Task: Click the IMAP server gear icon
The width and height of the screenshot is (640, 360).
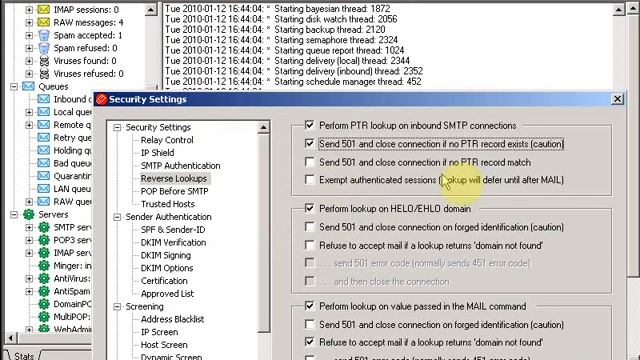Action: (44, 253)
